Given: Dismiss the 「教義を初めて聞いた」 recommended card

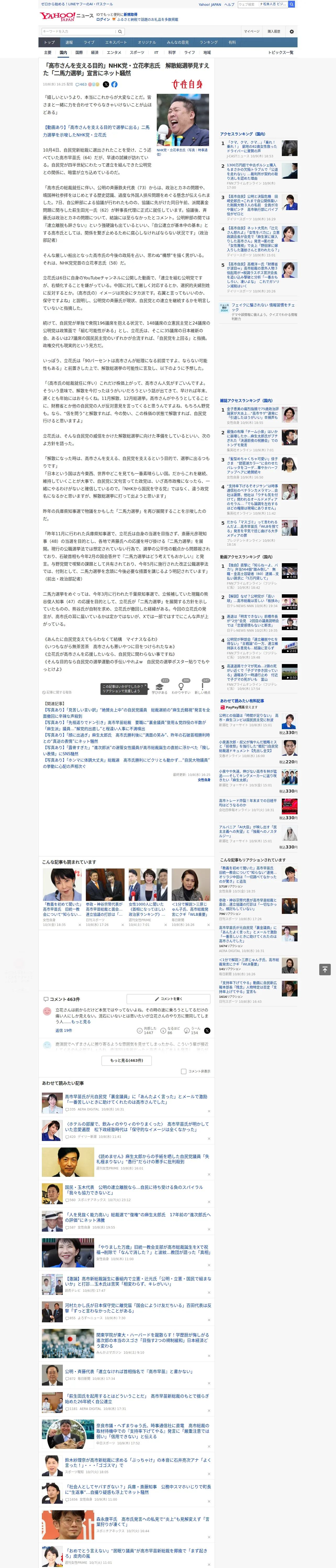Looking at the screenshot, I should coord(79,925).
